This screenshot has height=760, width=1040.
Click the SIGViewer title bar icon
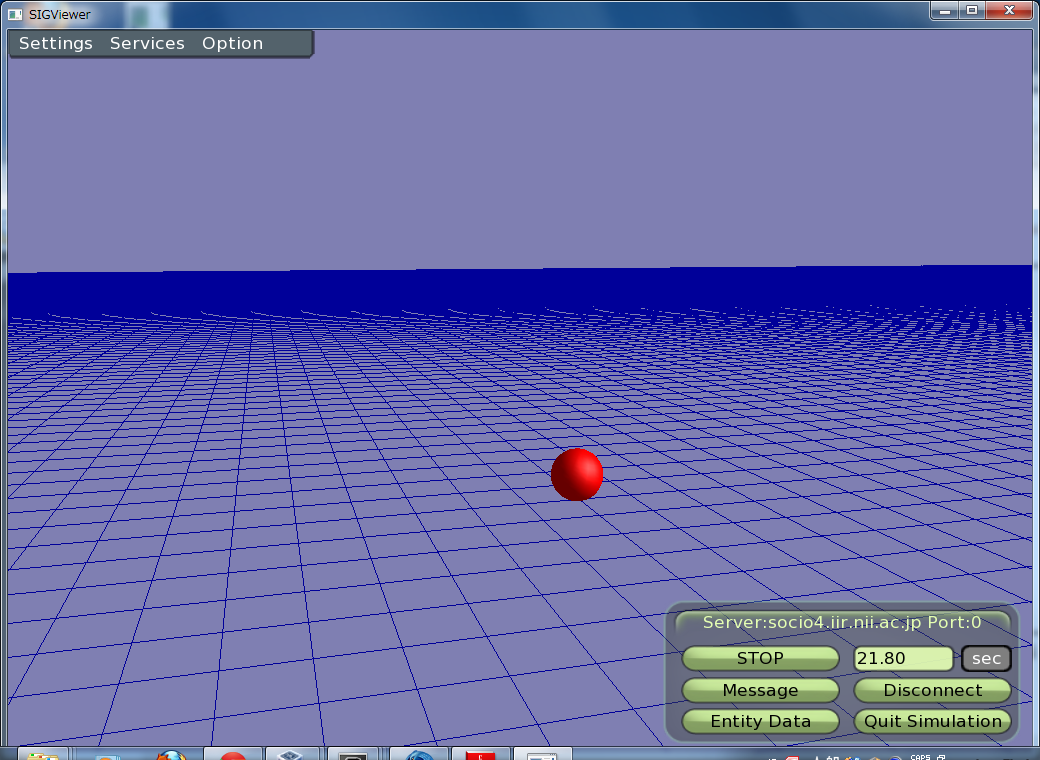point(15,14)
